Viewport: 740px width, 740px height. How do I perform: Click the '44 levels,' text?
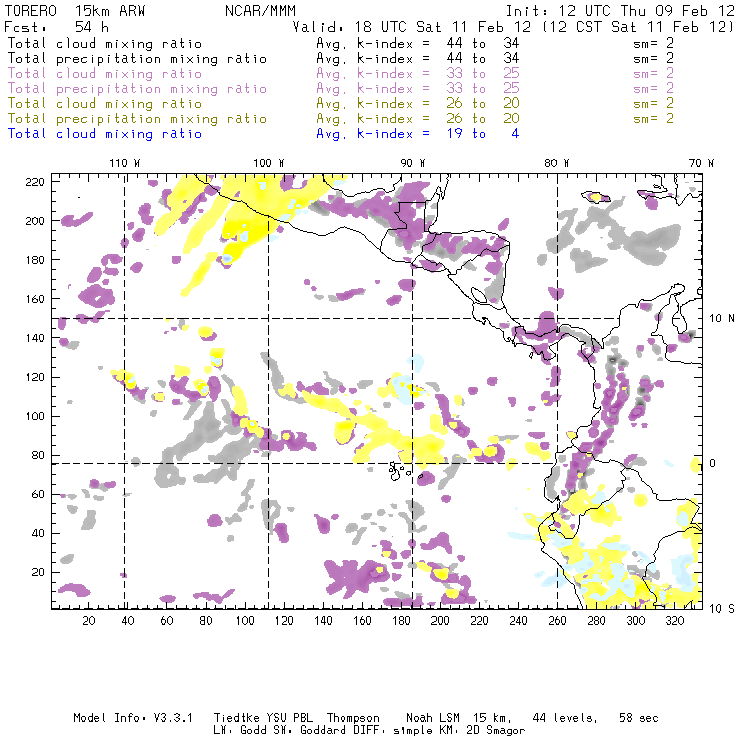tap(565, 718)
